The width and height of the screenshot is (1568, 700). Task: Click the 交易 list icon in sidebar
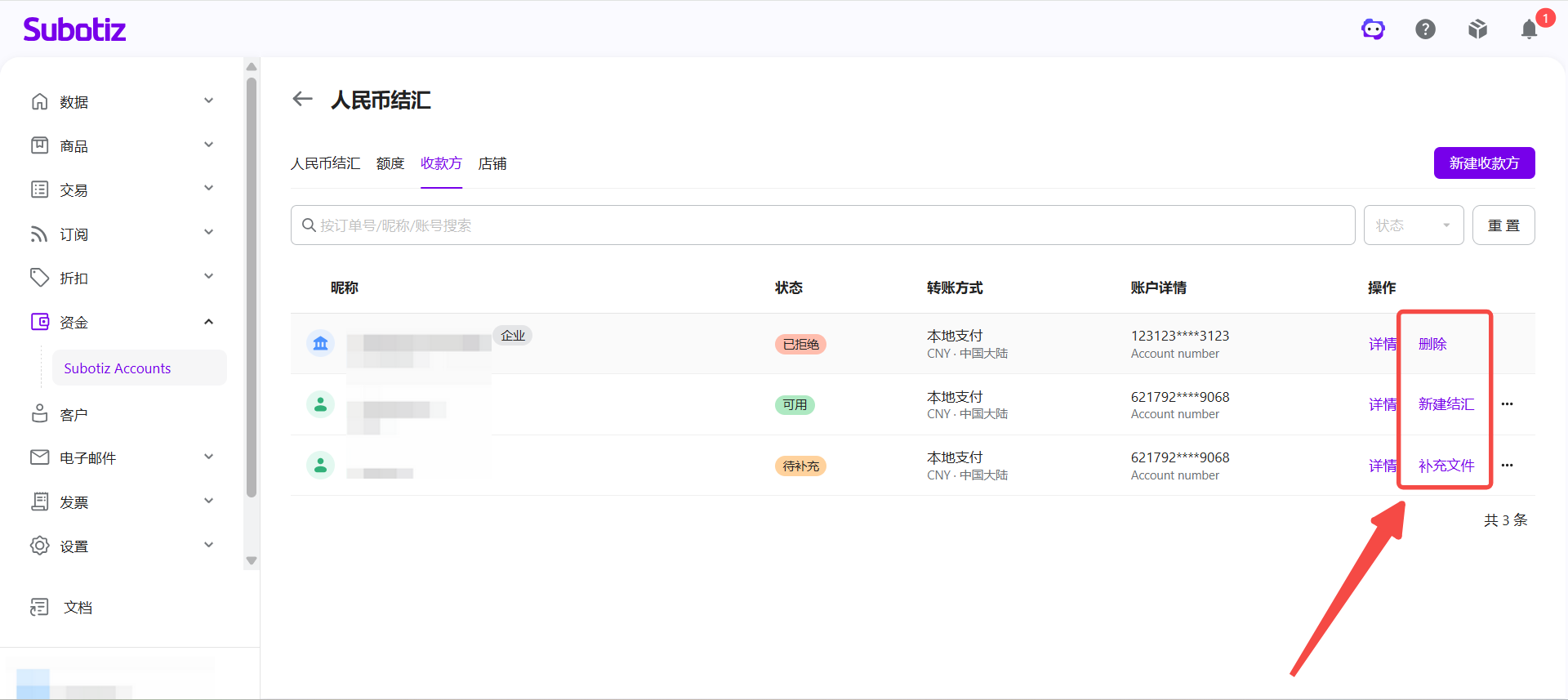39,189
